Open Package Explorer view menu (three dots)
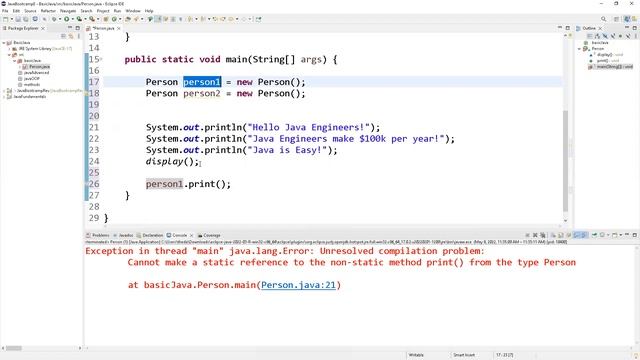Screen dimensions: 640x360 79,36
